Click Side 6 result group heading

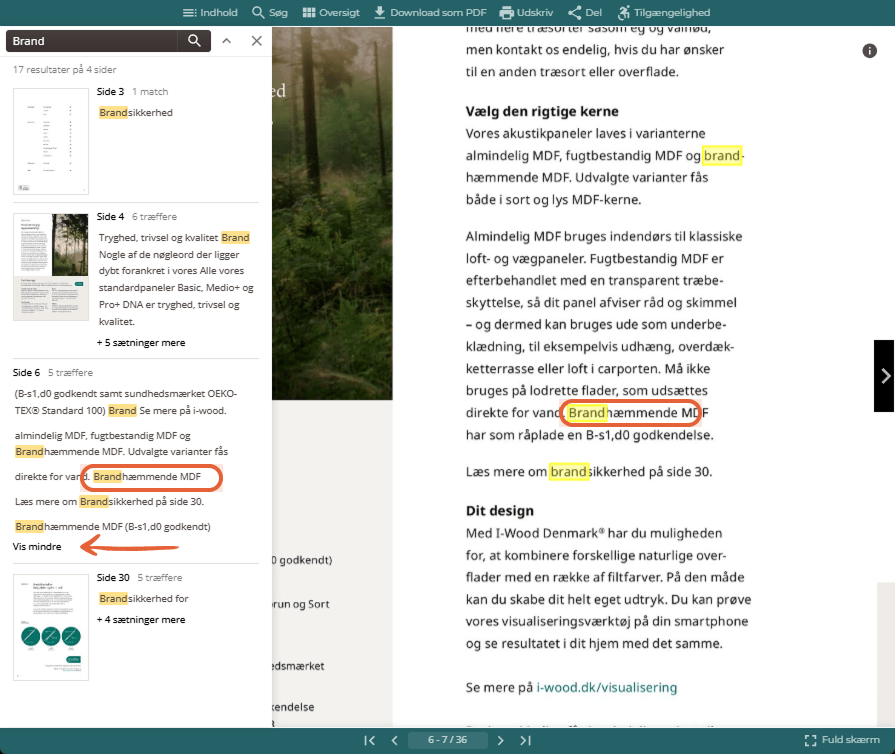pos(26,372)
